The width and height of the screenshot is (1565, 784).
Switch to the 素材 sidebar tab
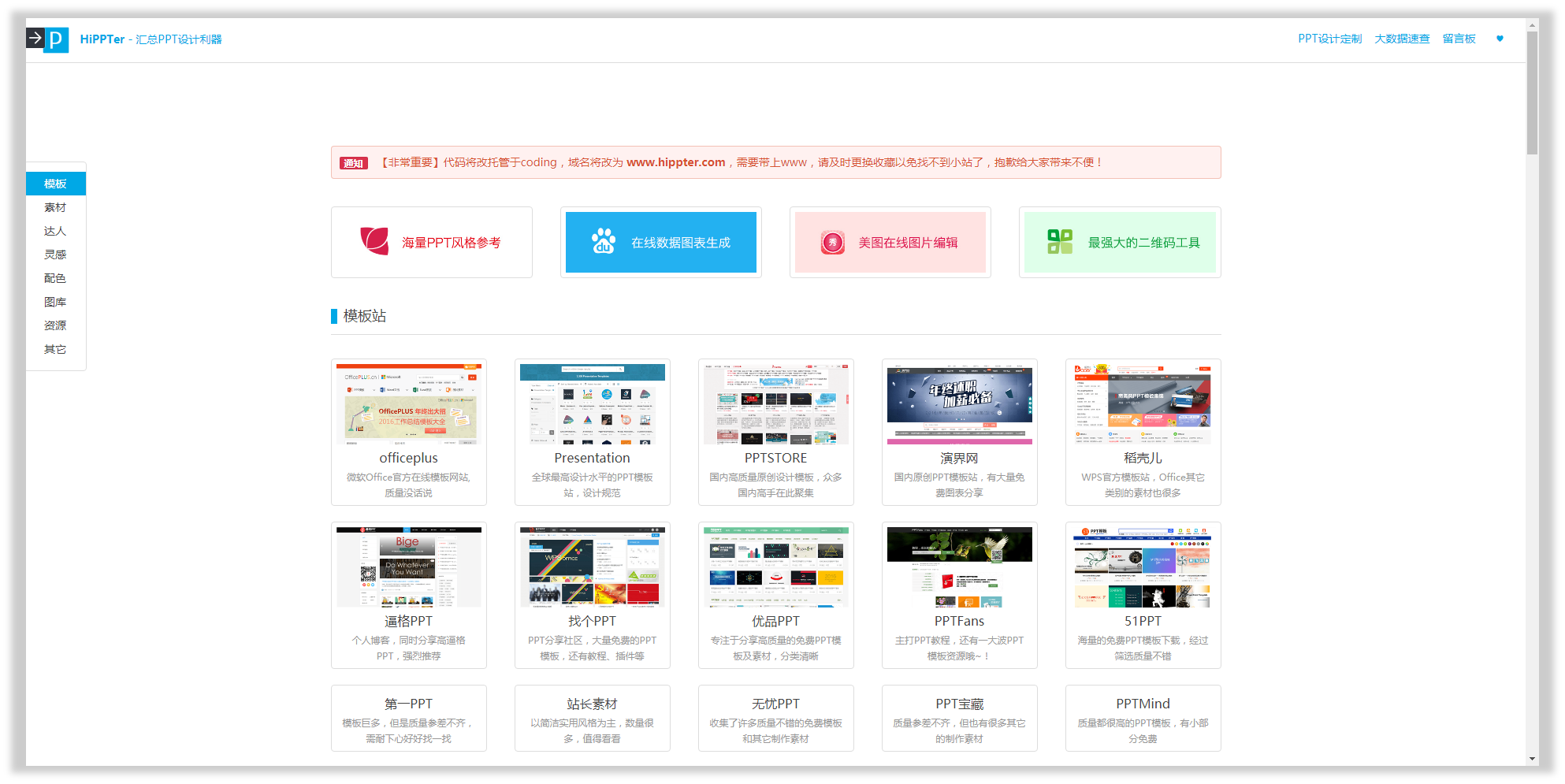55,206
